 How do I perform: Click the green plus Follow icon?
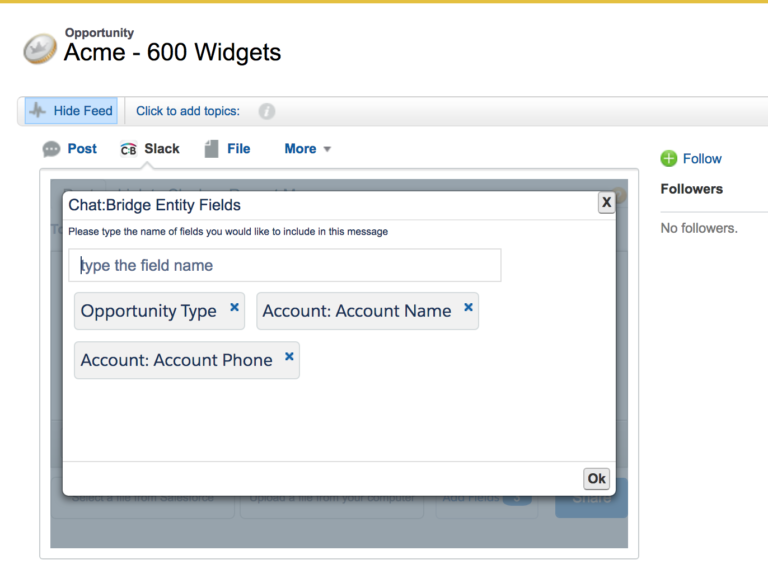669,159
